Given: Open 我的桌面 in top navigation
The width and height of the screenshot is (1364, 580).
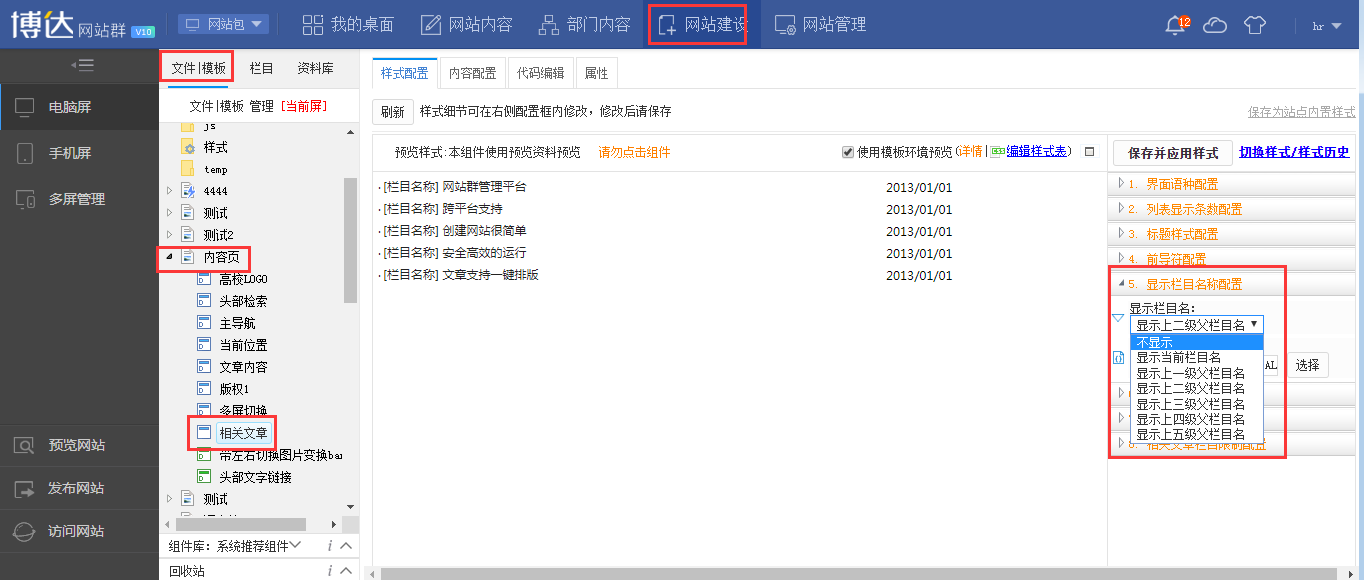Looking at the screenshot, I should point(348,24).
